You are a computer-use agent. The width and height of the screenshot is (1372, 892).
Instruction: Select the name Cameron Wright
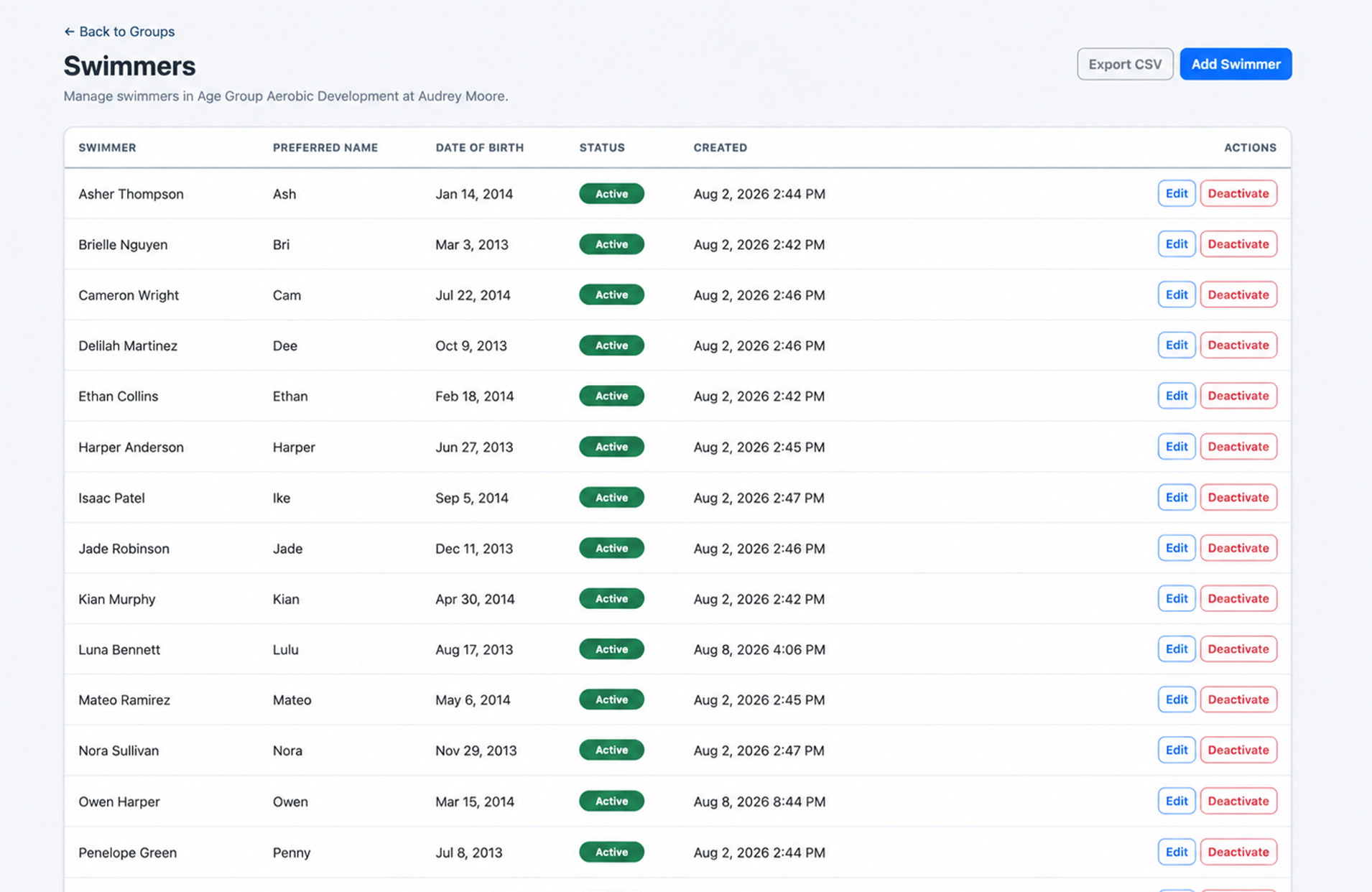coord(129,295)
